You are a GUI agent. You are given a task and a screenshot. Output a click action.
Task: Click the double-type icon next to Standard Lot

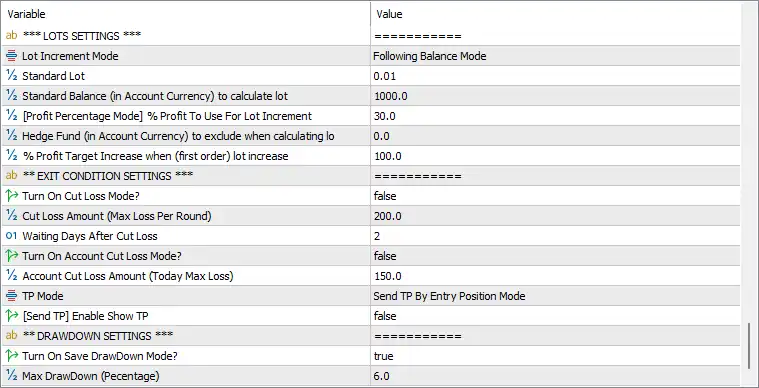click(11, 76)
